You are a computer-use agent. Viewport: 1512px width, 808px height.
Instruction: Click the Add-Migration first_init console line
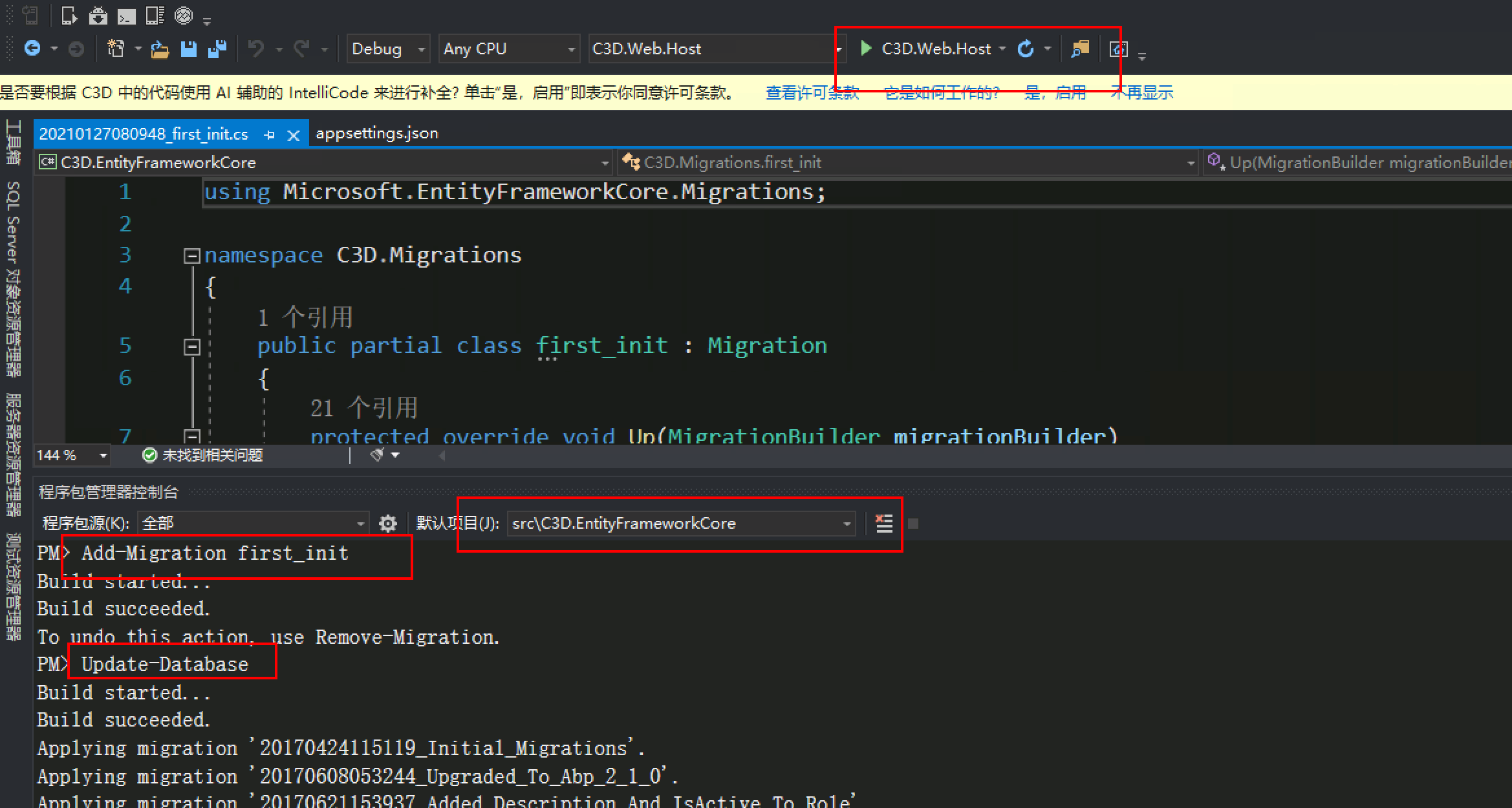click(215, 553)
